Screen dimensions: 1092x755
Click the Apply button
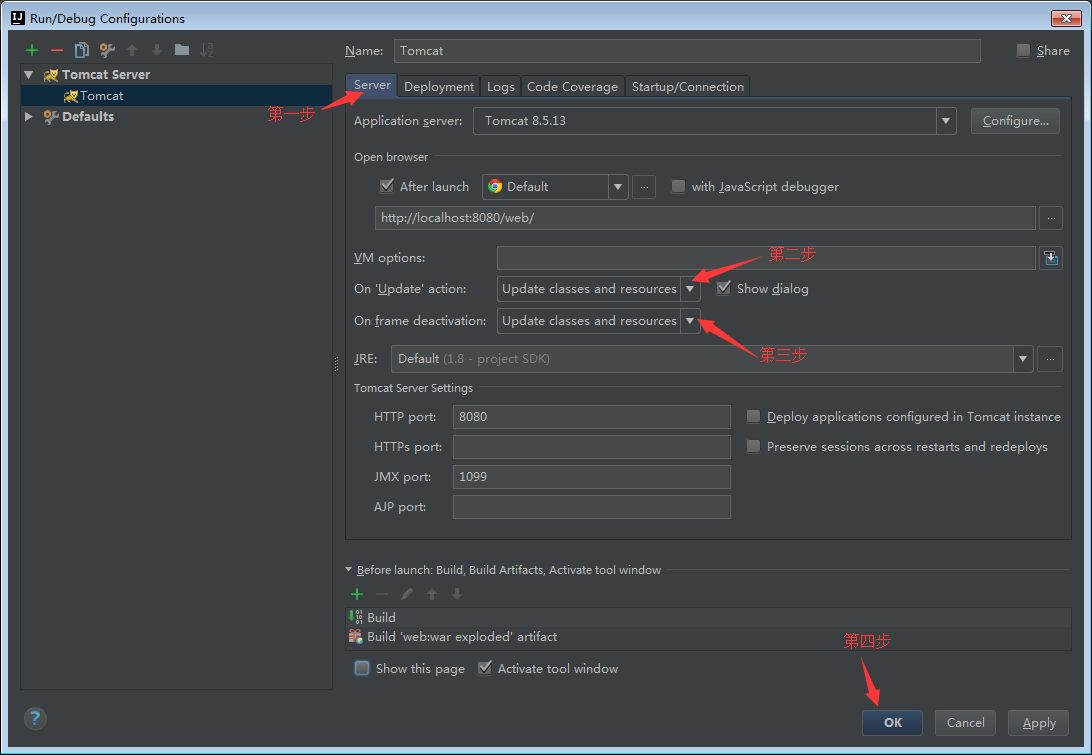pyautogui.click(x=1038, y=723)
